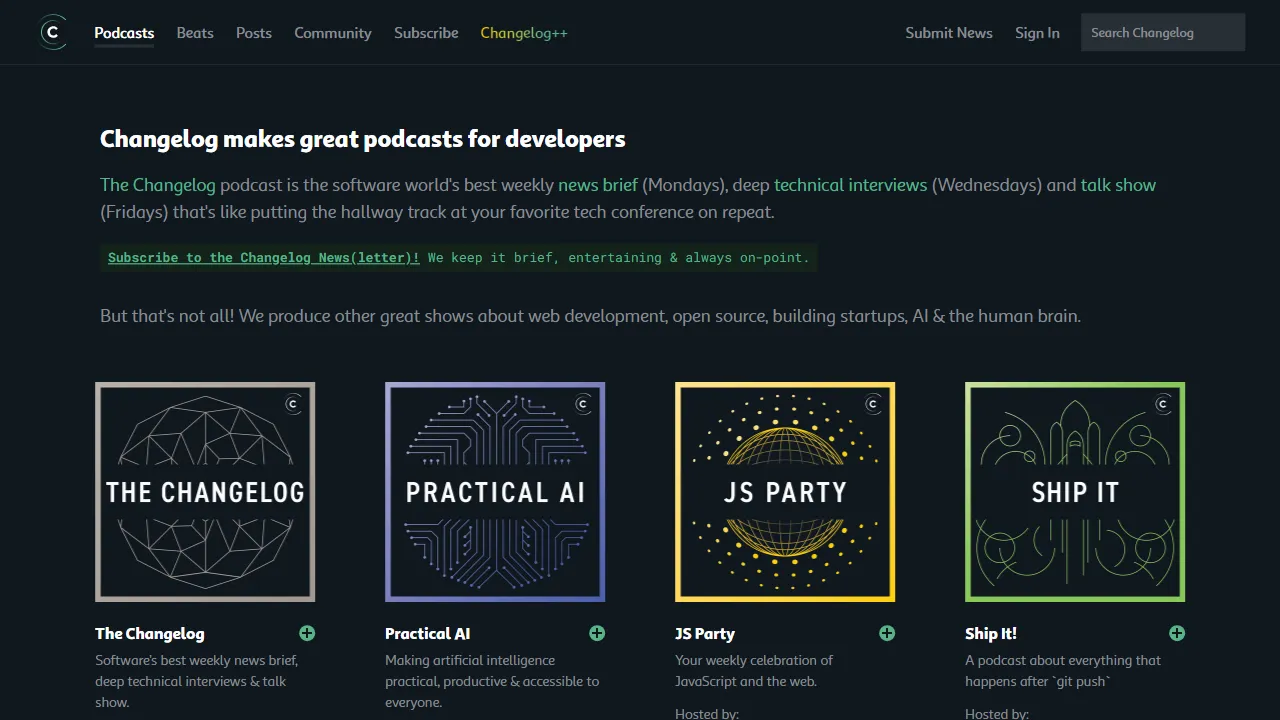1280x720 pixels.
Task: Click the Changelog logo icon
Action: click(53, 33)
